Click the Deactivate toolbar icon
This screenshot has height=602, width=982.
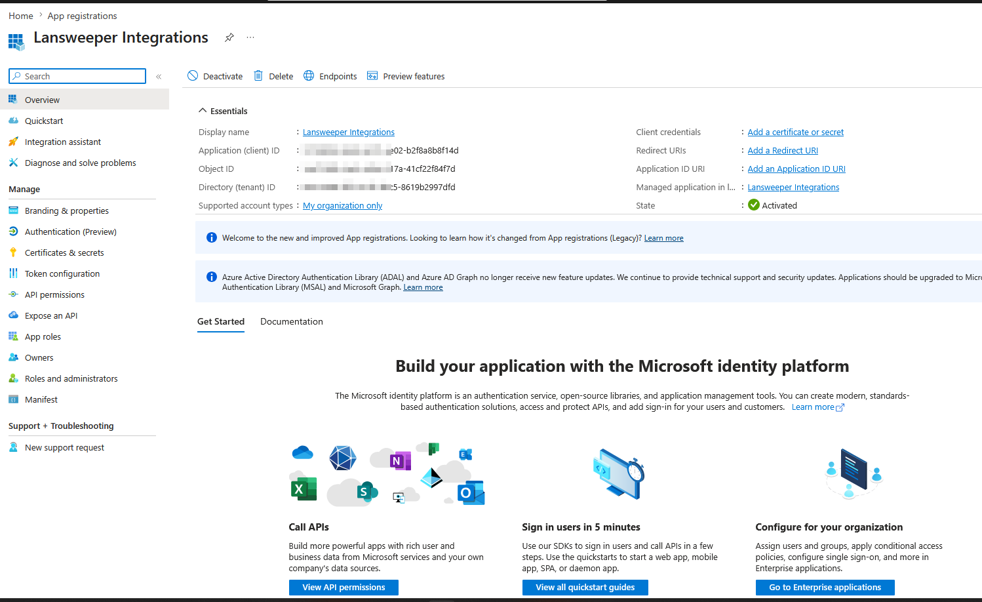[192, 76]
